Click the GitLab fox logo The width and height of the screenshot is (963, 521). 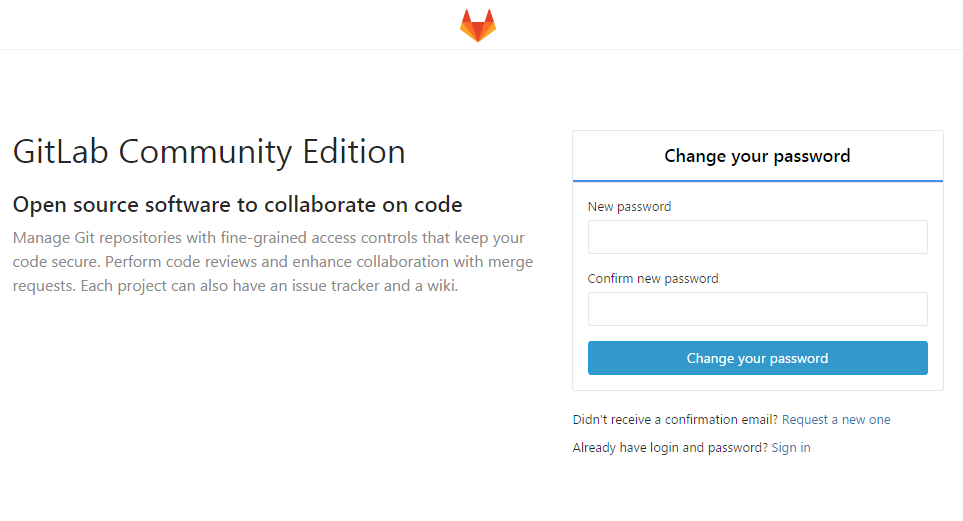pos(478,26)
